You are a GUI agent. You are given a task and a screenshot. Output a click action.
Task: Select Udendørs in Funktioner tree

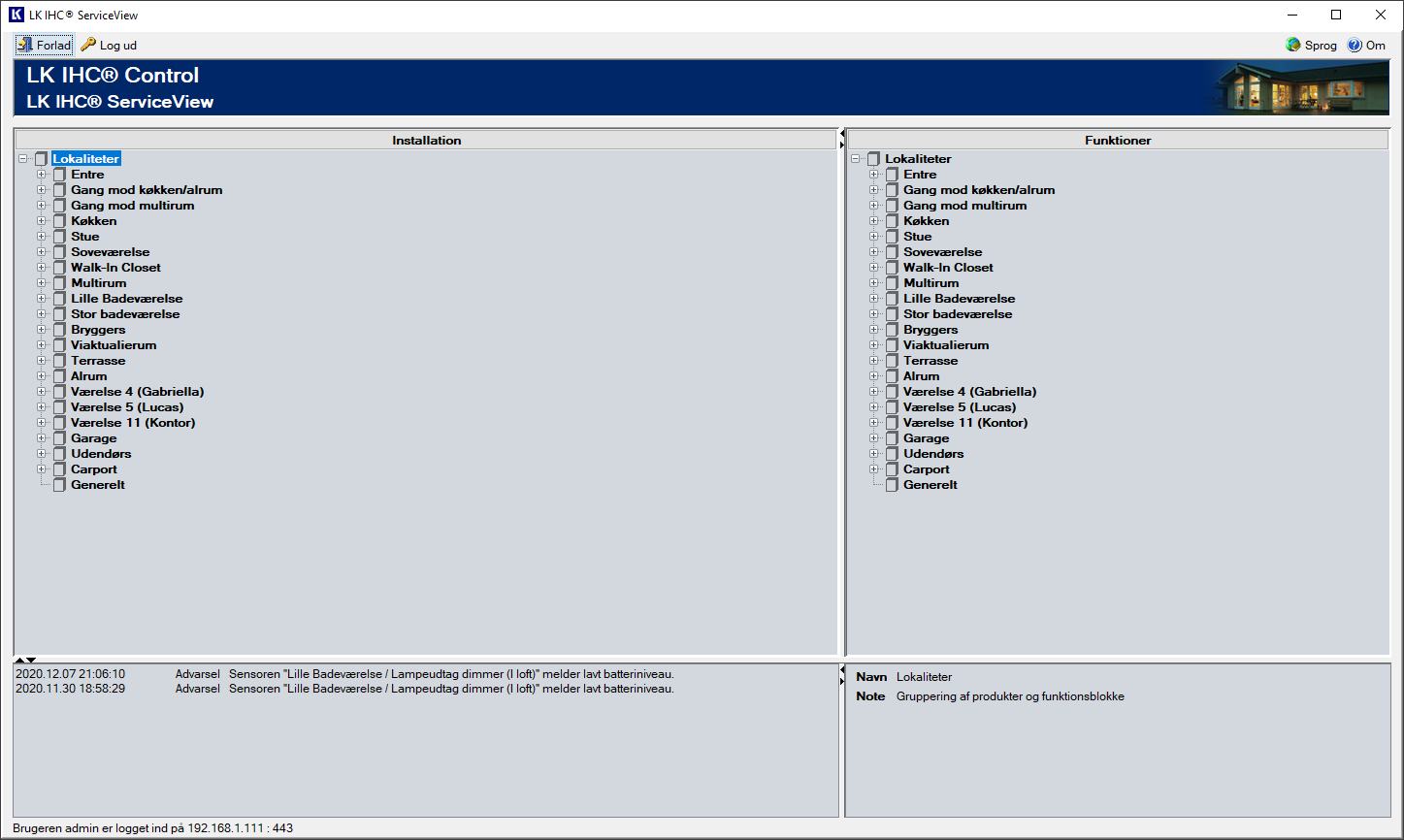pyautogui.click(x=933, y=454)
